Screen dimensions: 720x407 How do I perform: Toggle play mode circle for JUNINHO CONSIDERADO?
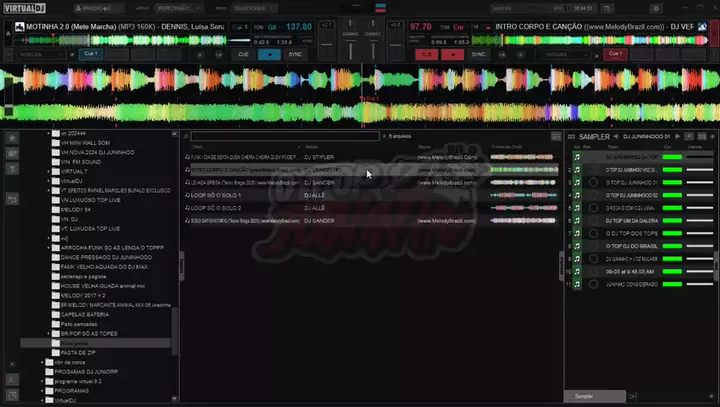coord(593,284)
